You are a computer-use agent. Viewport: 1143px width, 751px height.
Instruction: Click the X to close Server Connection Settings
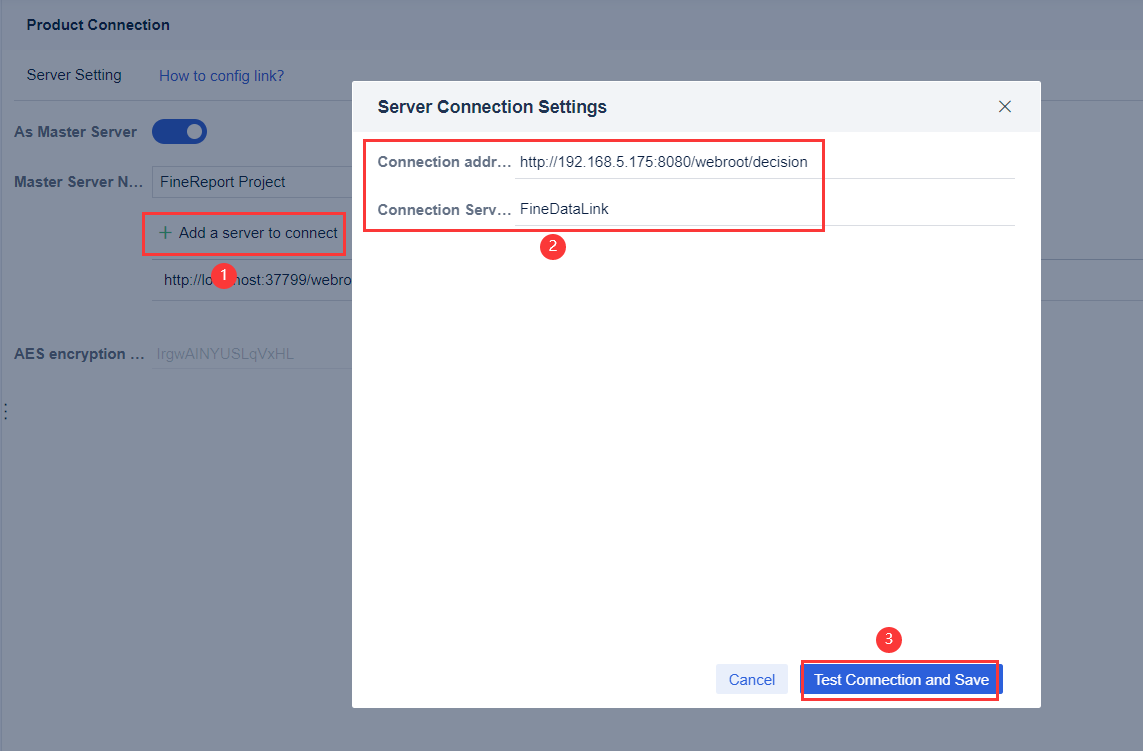pos(1004,106)
